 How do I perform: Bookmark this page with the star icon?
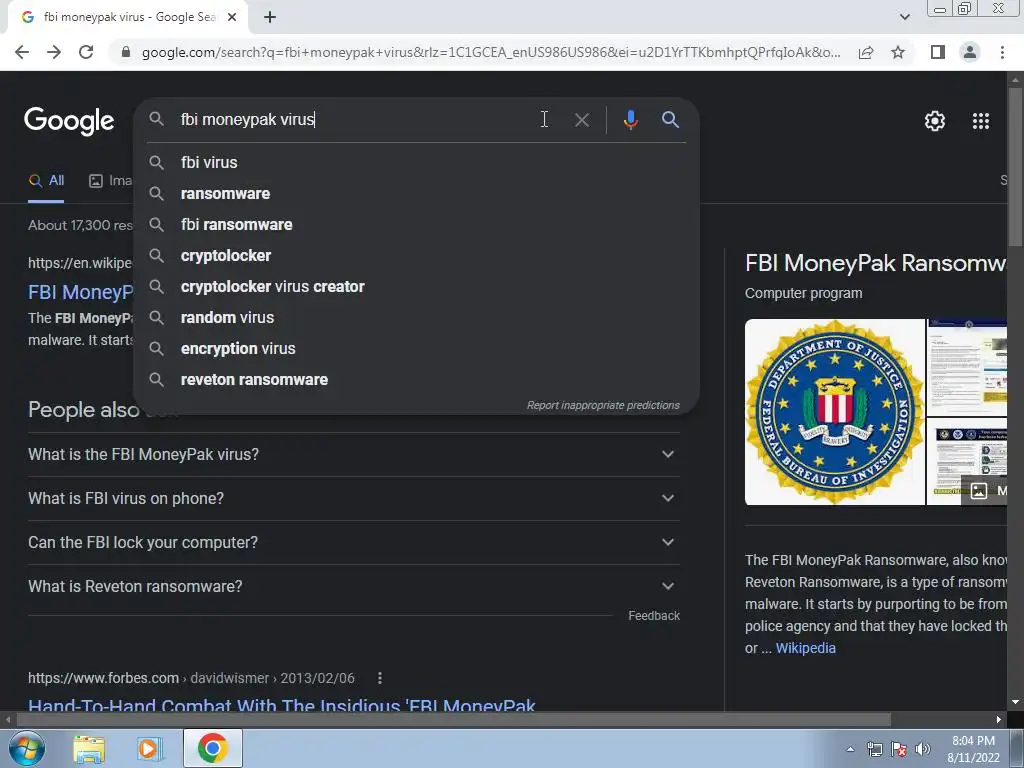click(898, 52)
